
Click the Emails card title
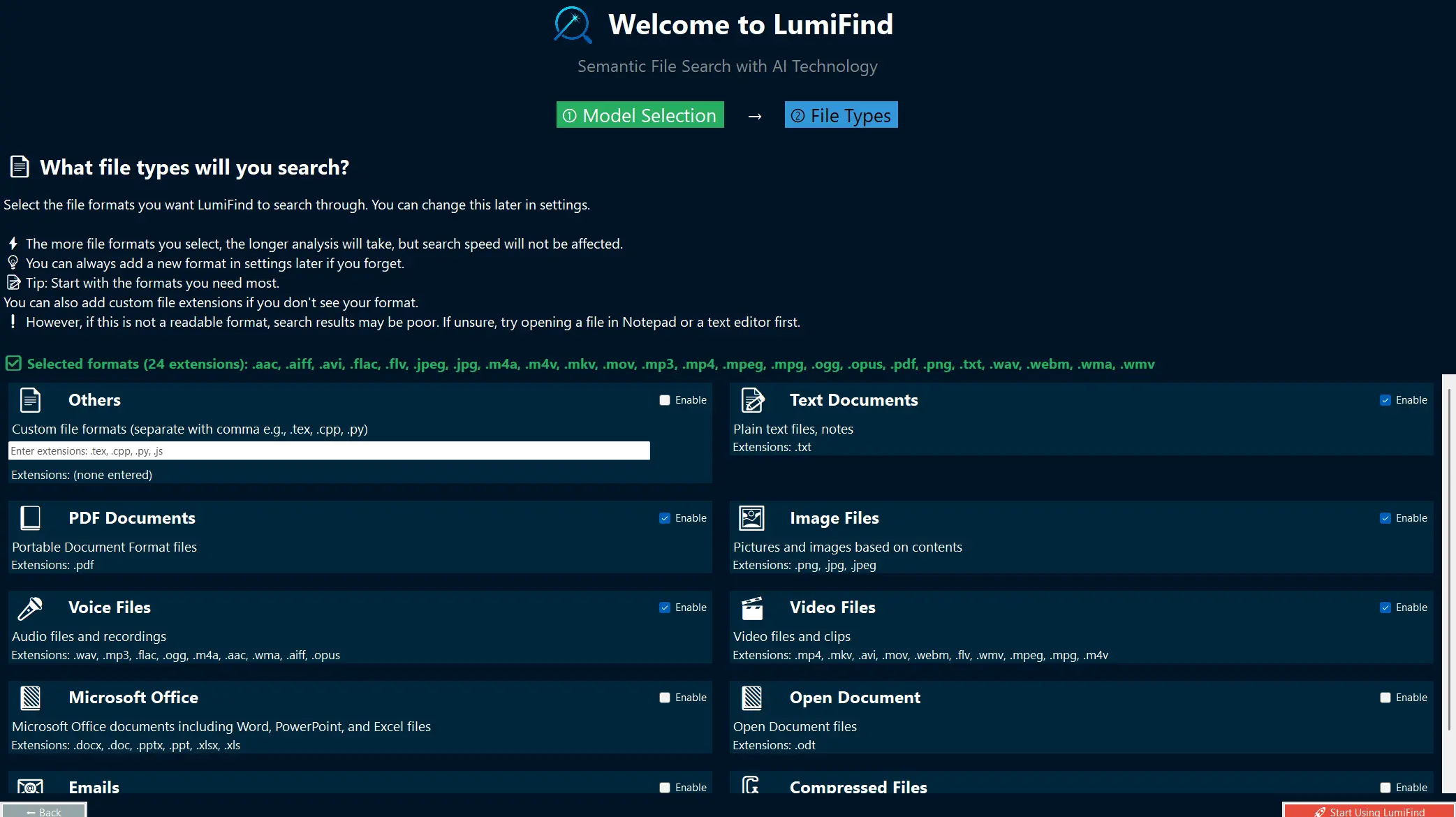[94, 787]
